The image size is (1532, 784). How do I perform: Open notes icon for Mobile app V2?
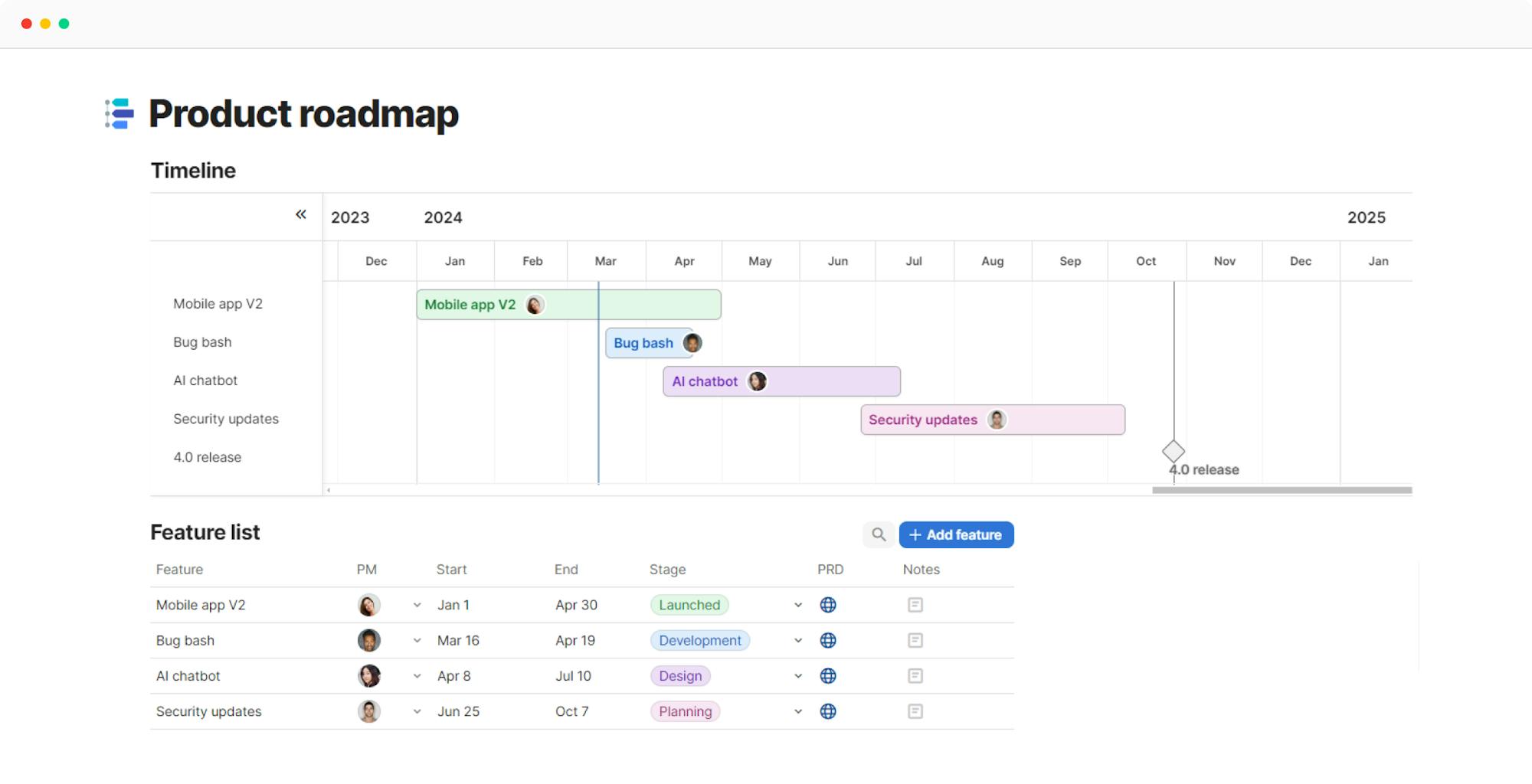(x=915, y=605)
